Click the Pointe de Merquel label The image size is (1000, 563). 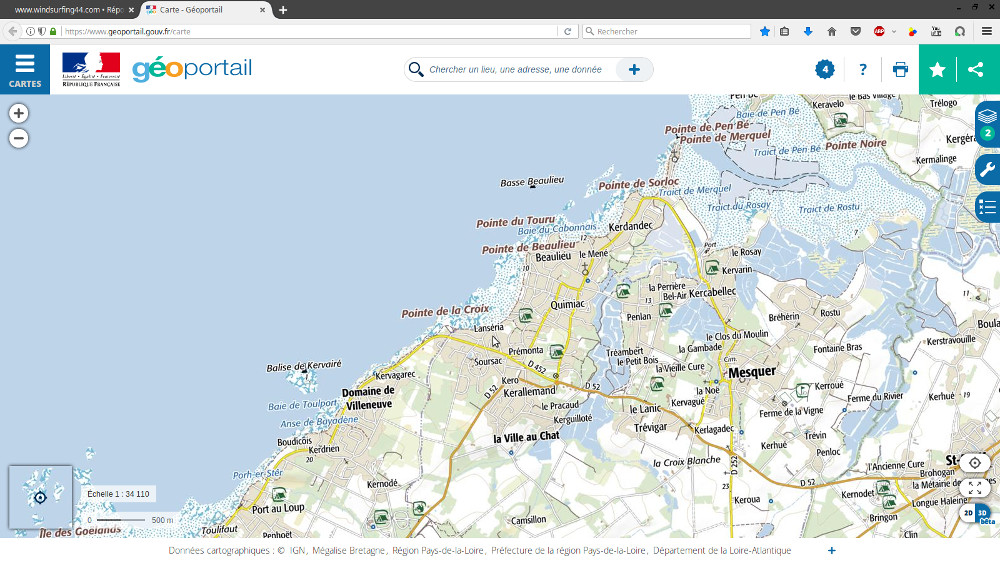click(725, 137)
